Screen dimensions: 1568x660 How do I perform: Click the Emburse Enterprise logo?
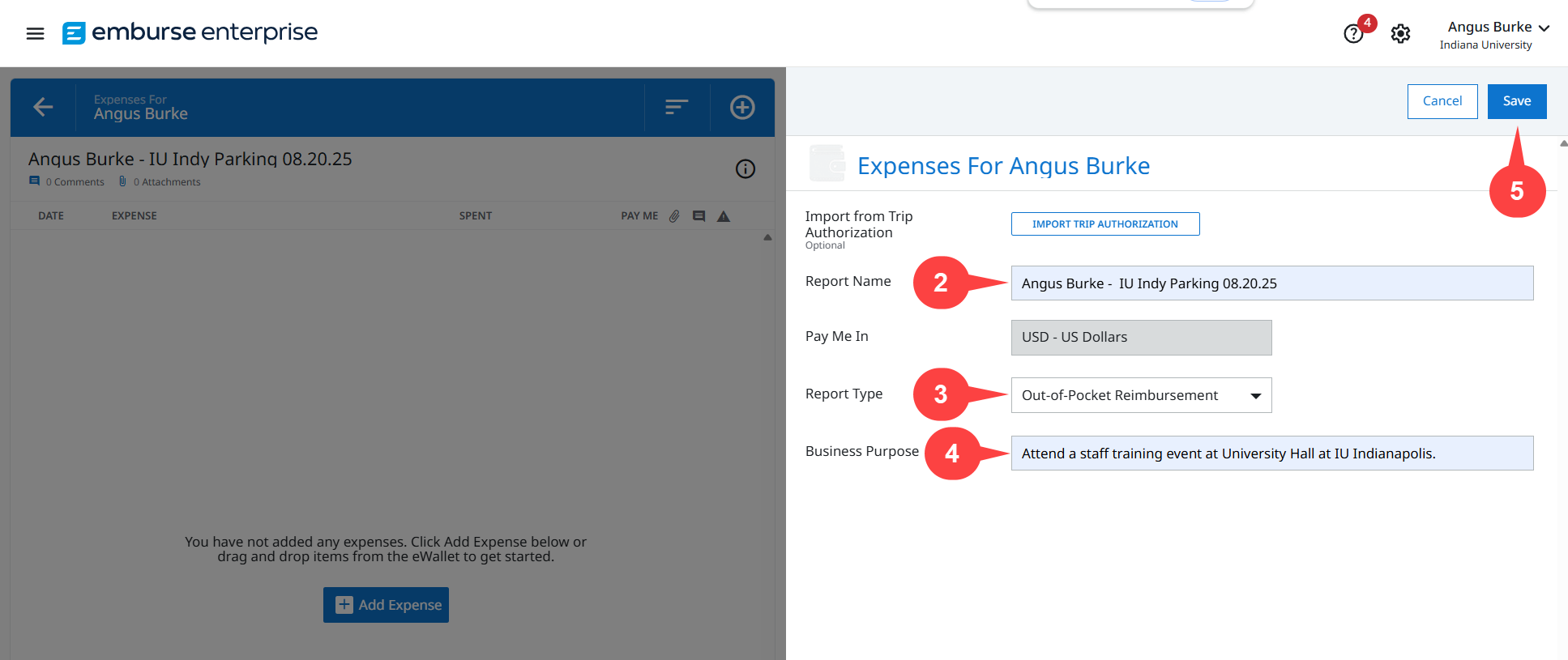coord(190,32)
